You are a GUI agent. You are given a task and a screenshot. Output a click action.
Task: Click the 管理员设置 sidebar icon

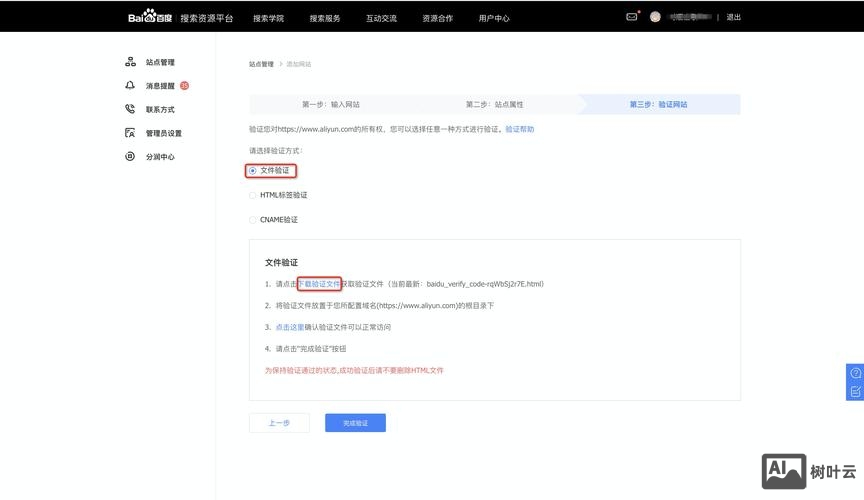coord(130,133)
